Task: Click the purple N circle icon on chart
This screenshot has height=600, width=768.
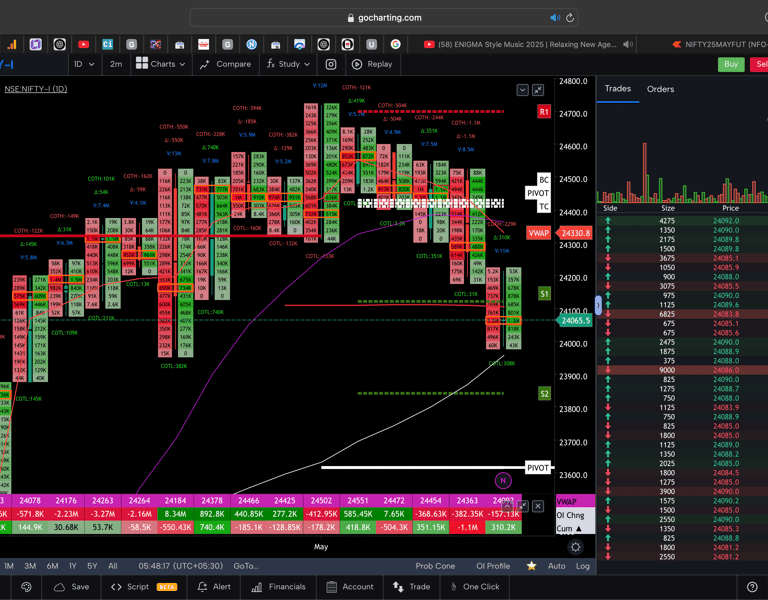Action: tap(503, 480)
